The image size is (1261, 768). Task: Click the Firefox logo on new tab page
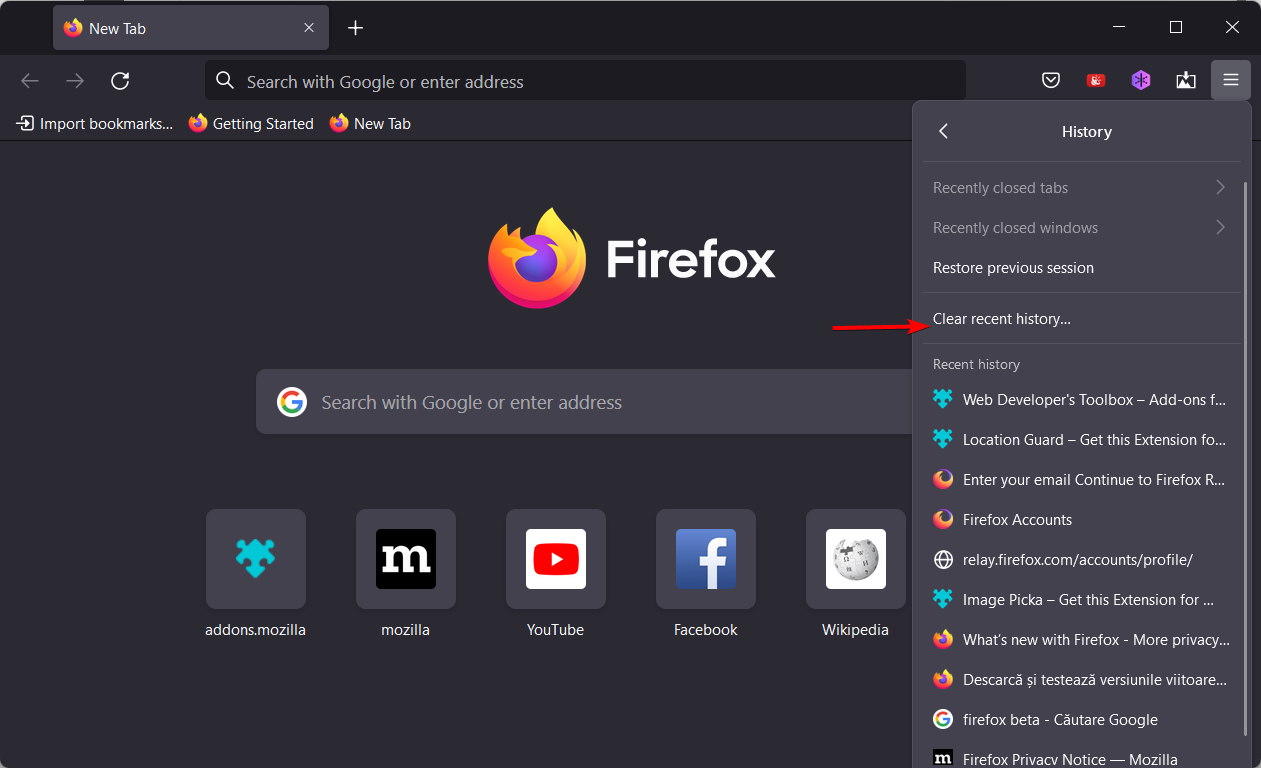(537, 258)
